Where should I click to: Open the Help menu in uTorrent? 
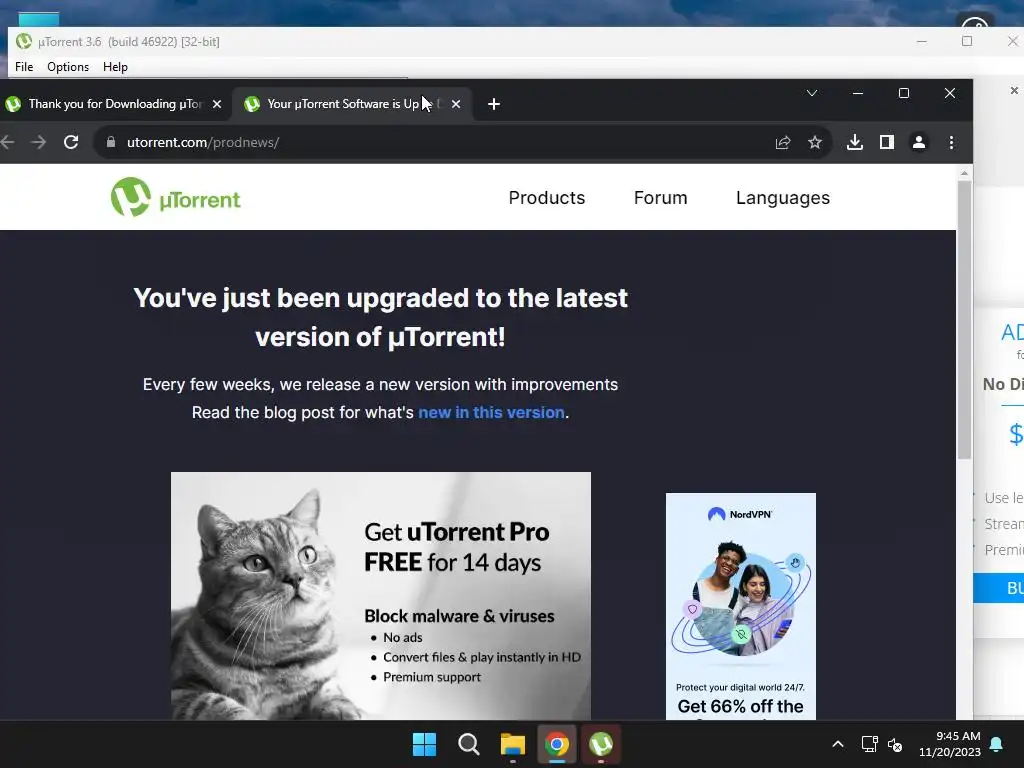[115, 67]
